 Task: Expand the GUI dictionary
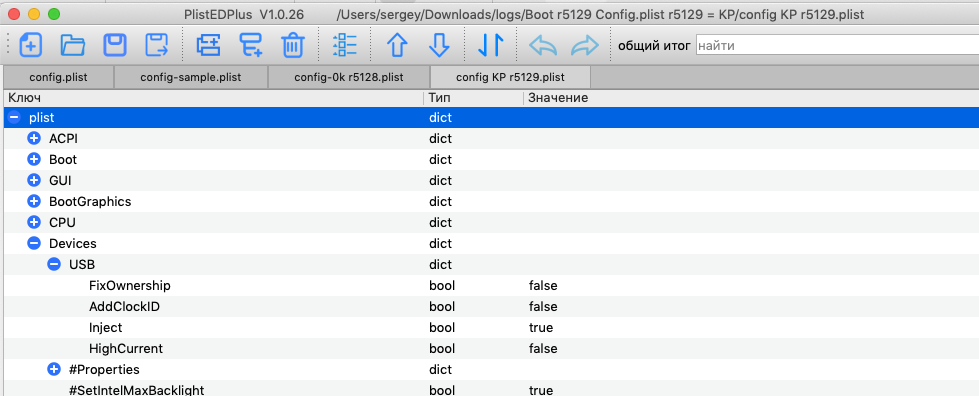point(34,181)
